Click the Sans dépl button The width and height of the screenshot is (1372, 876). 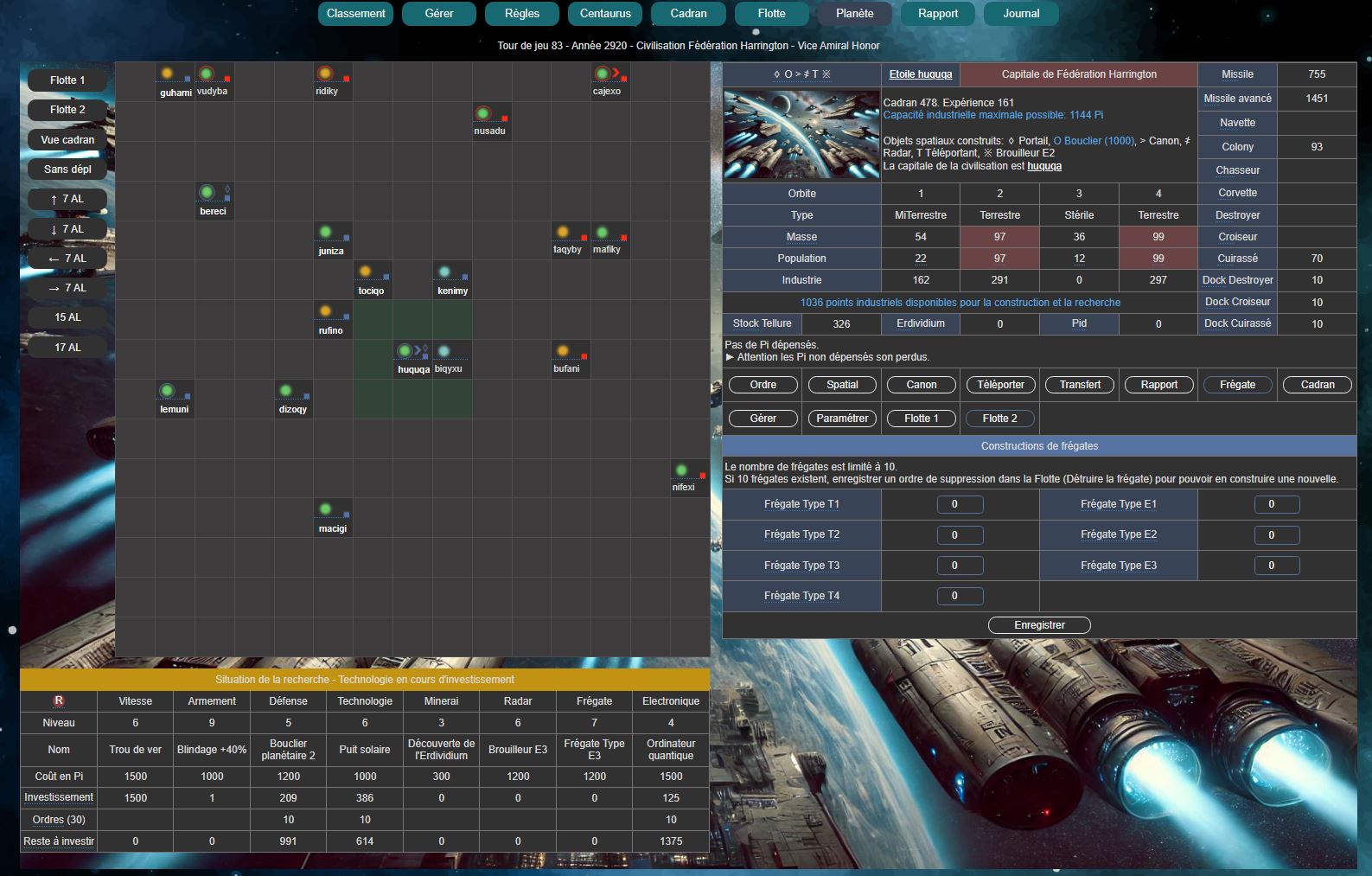tap(67, 169)
